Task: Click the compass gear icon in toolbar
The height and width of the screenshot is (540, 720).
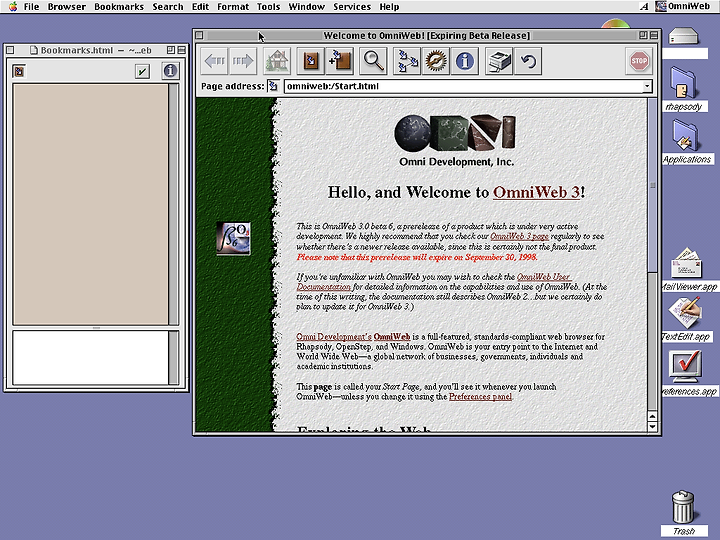Action: (x=436, y=61)
